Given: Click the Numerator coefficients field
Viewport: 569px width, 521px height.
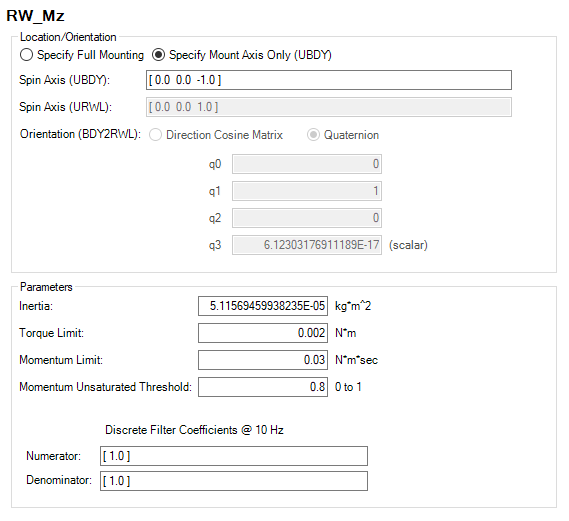Looking at the screenshot, I should click(x=234, y=456).
